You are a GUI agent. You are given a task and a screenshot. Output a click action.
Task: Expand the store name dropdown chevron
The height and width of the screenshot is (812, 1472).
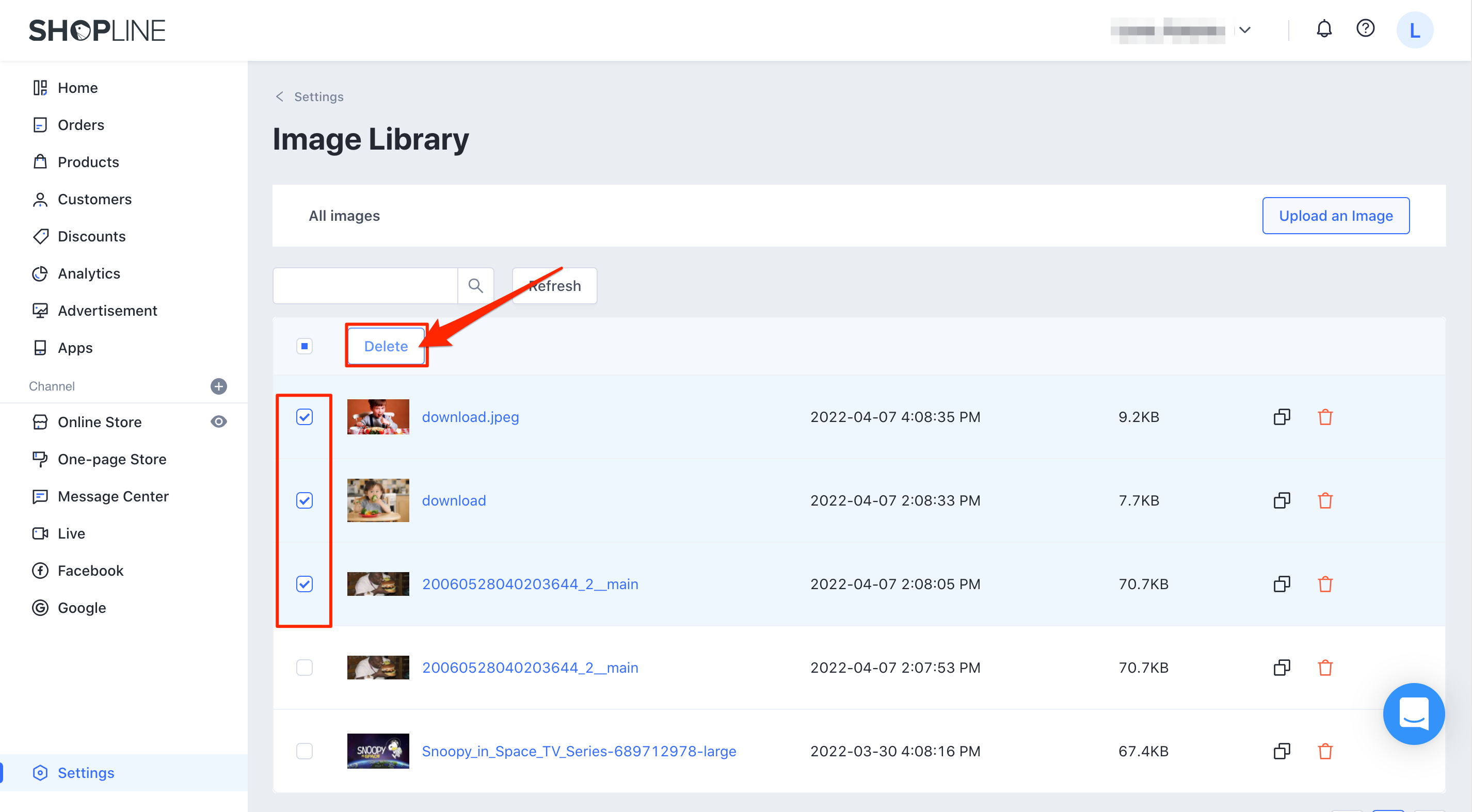click(x=1245, y=30)
